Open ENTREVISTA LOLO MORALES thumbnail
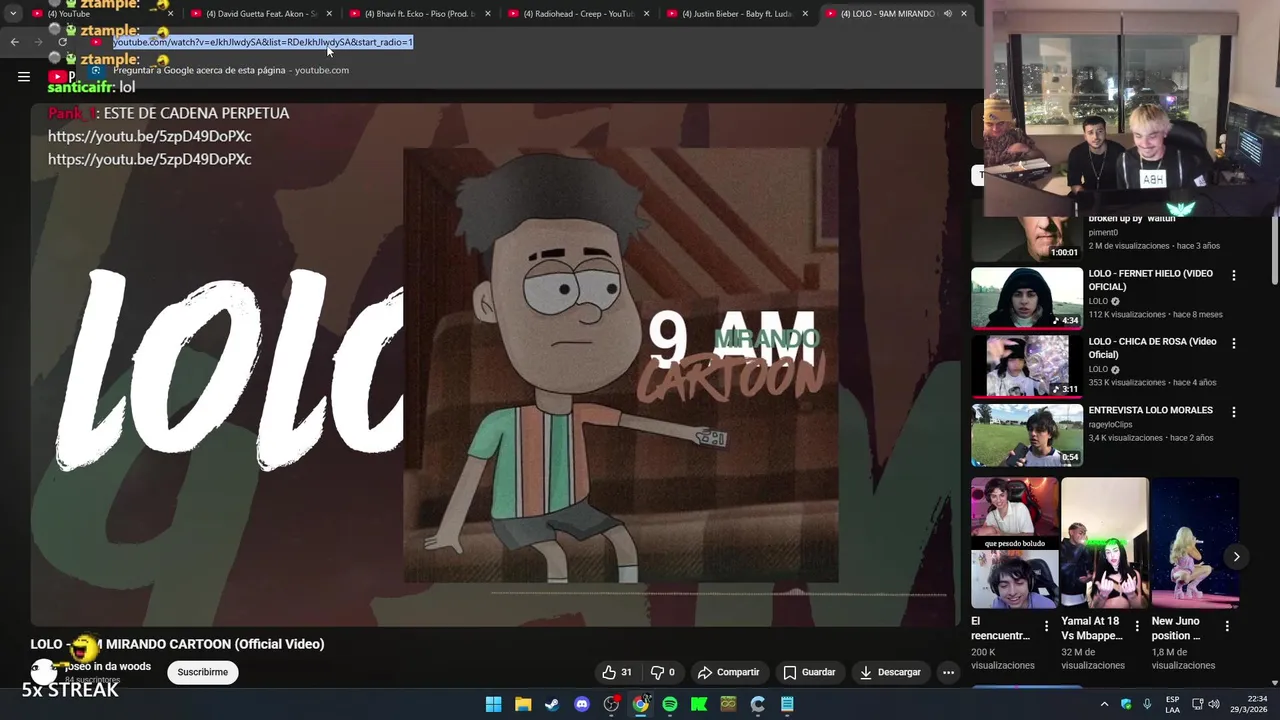1280x720 pixels. click(1027, 434)
